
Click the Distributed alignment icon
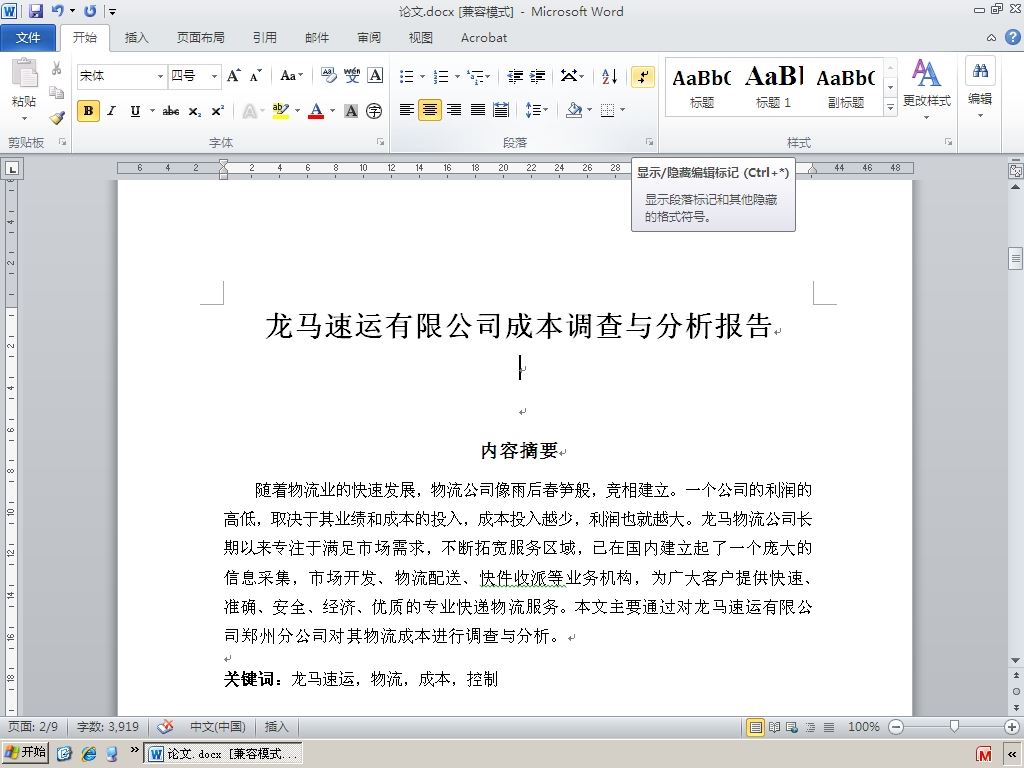501,110
